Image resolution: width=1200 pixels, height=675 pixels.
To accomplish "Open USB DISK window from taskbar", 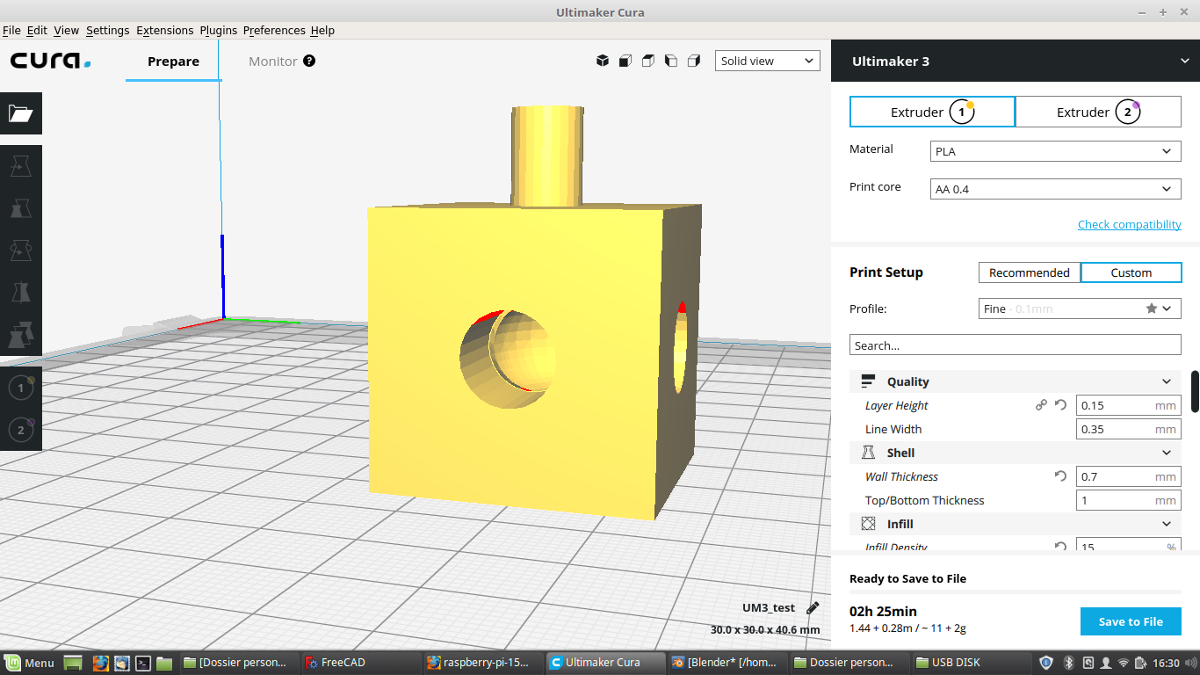I will [x=971, y=662].
